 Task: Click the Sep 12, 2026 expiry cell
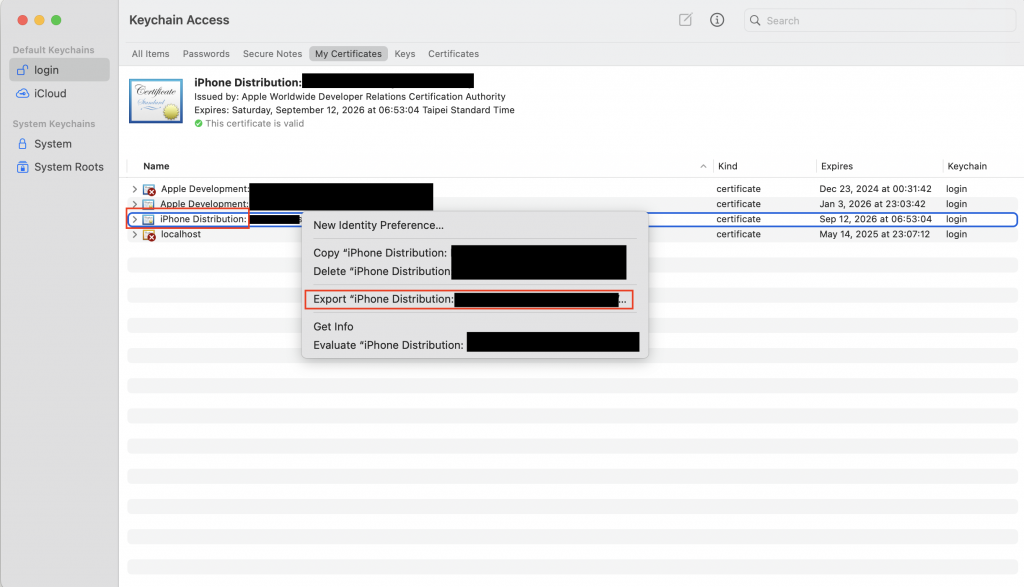875,219
